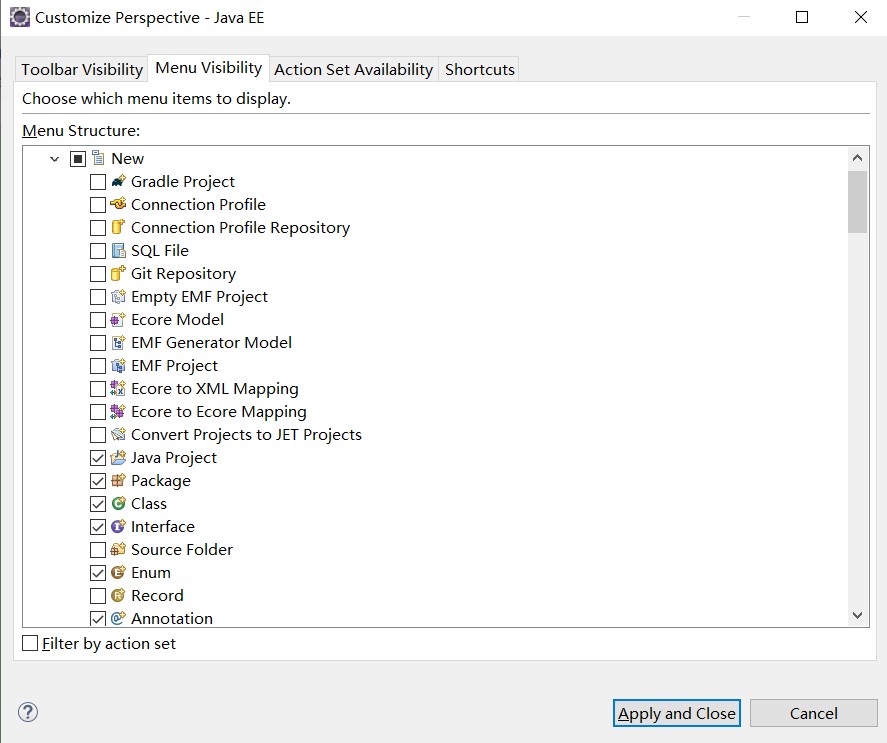The width and height of the screenshot is (887, 743).
Task: Select "Convert Projects to JET Projects" text
Action: tap(246, 435)
